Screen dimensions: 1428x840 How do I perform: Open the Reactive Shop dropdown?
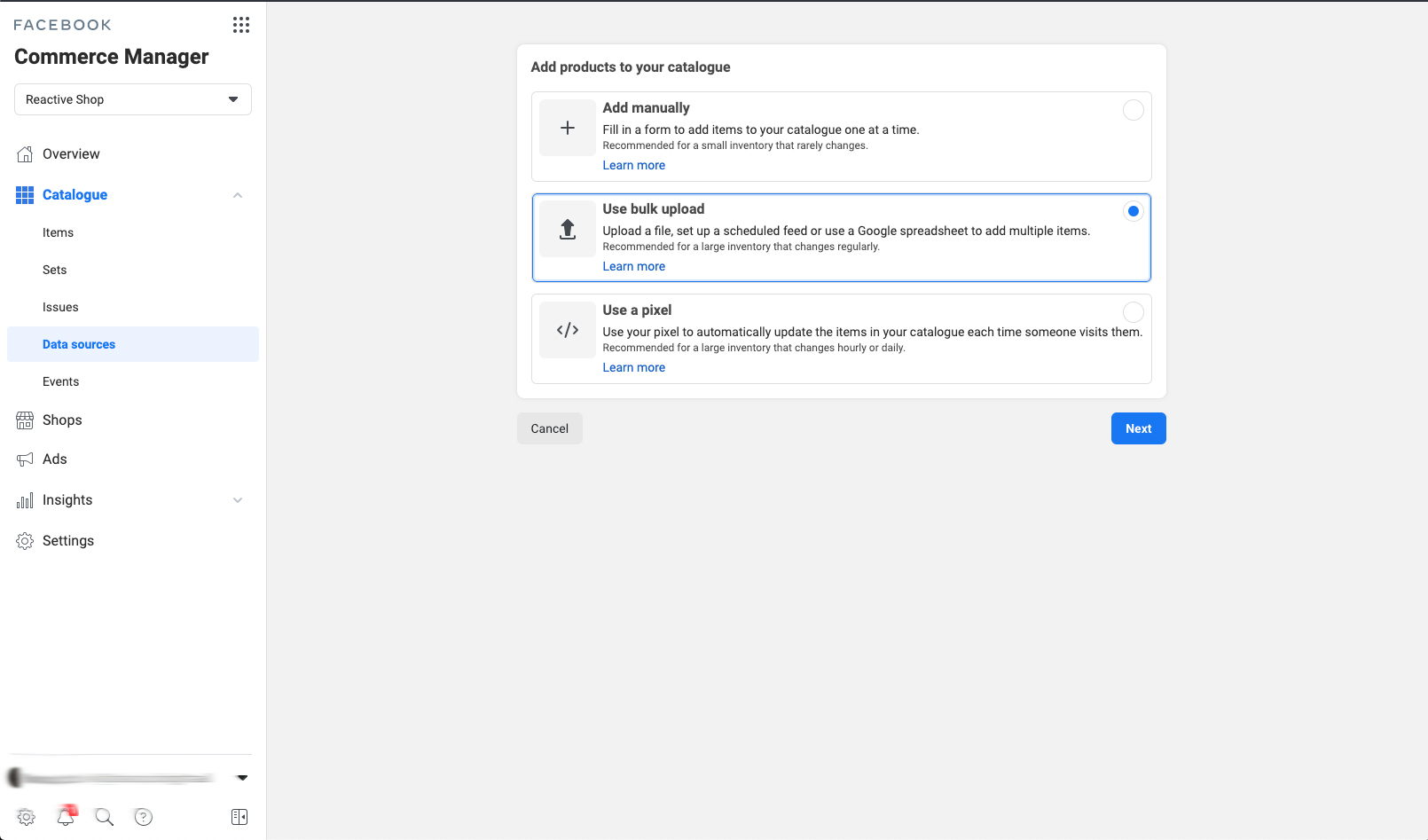click(x=133, y=99)
